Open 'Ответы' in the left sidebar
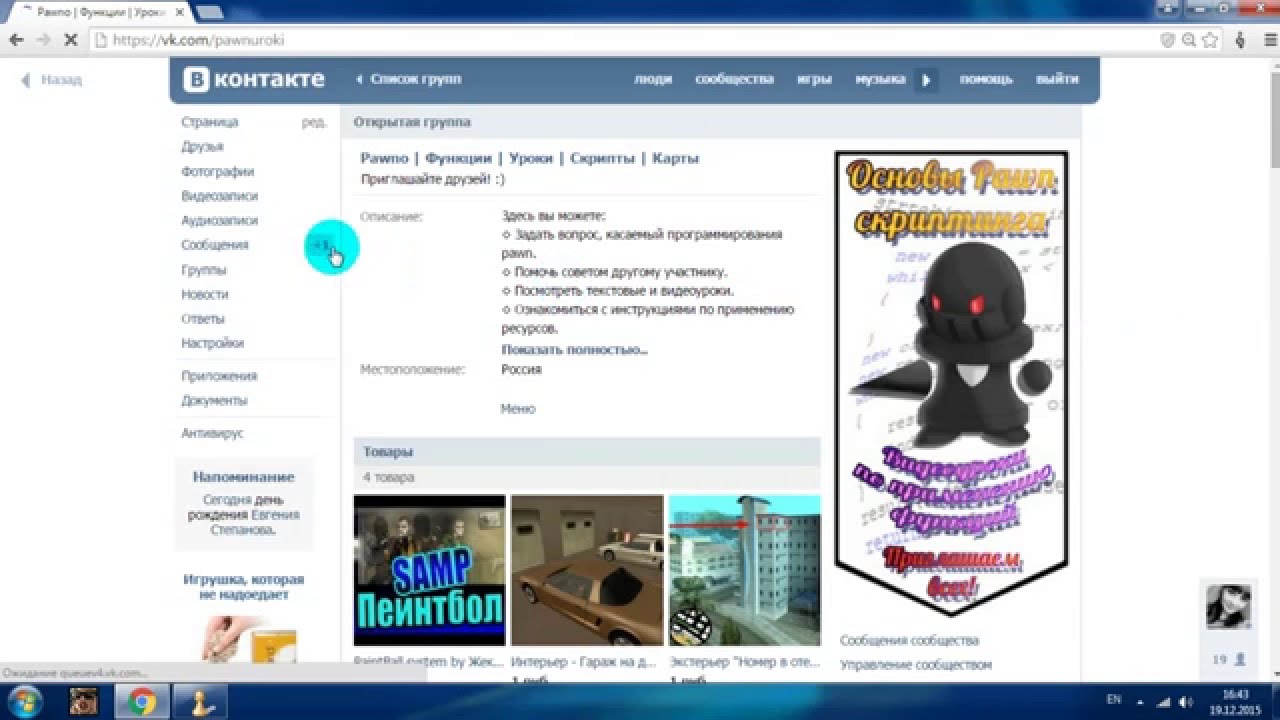The image size is (1280, 720). click(x=203, y=319)
